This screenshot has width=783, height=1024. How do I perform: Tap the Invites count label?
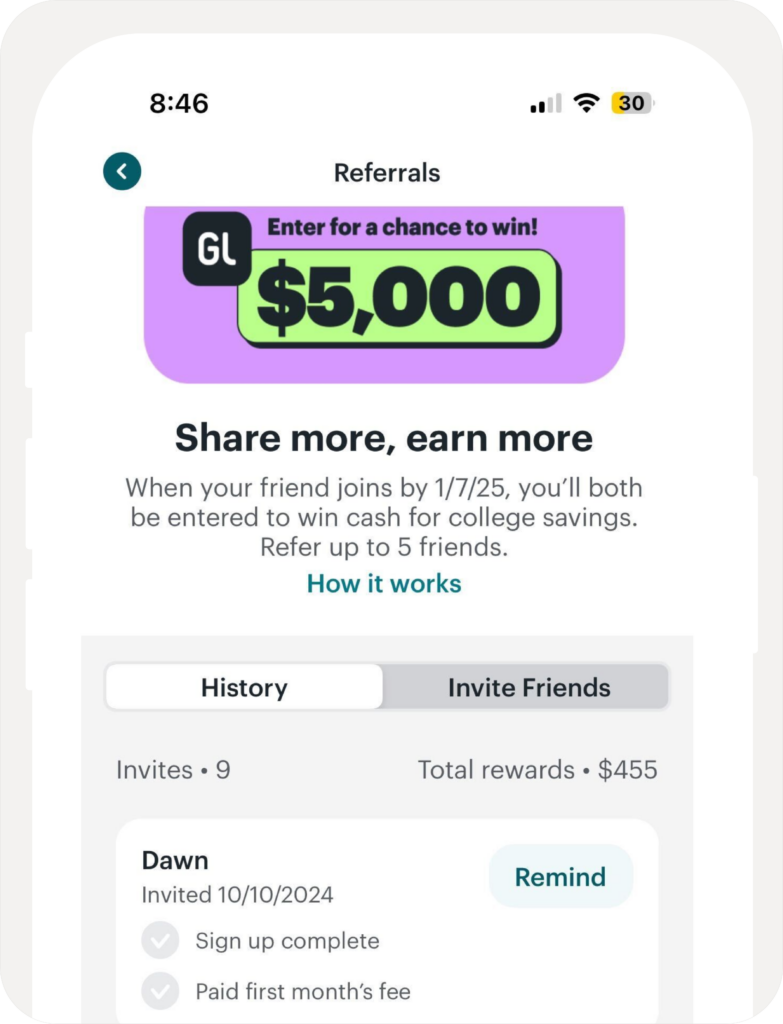point(173,770)
